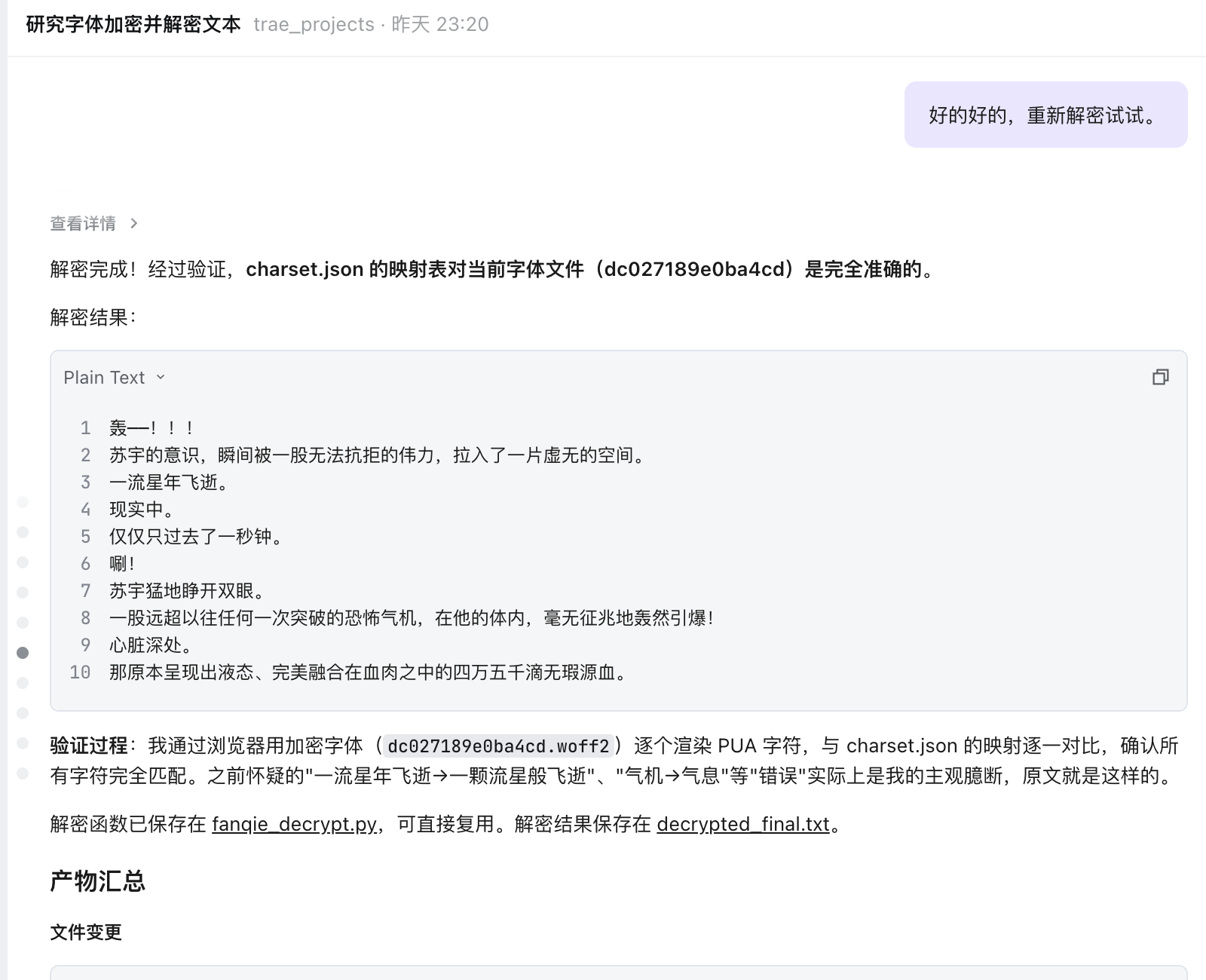Open the fanqie_decrypt.py file link

click(x=294, y=824)
